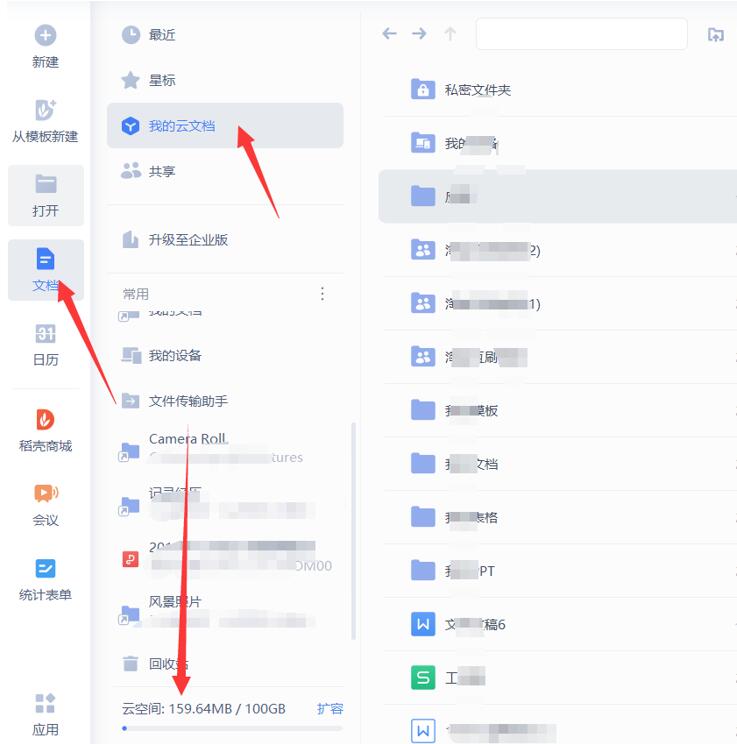The height and width of the screenshot is (744, 737).
Task: Open the 日历 calendar icon
Action: [x=46, y=334]
